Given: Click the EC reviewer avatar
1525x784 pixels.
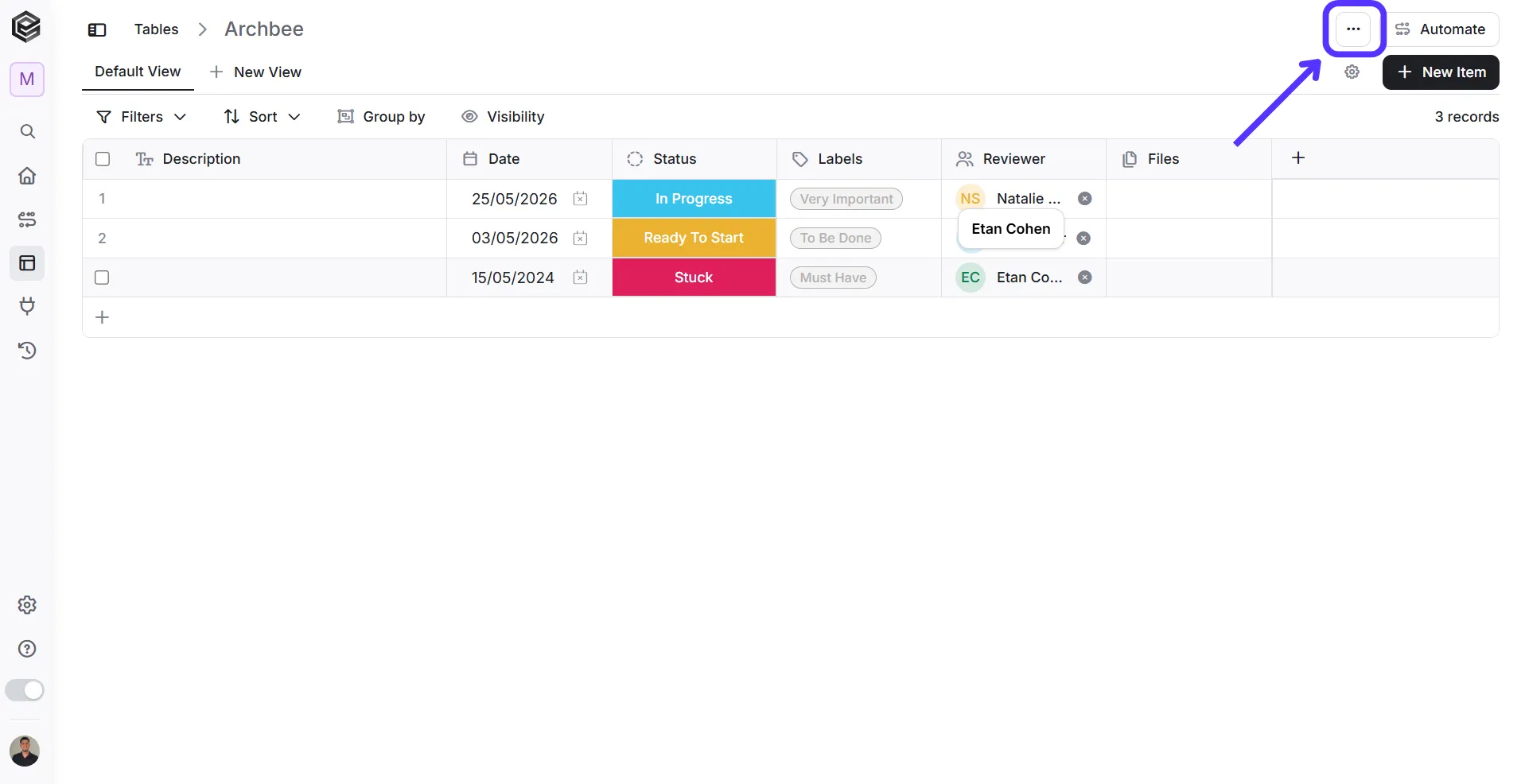Looking at the screenshot, I should 971,278.
